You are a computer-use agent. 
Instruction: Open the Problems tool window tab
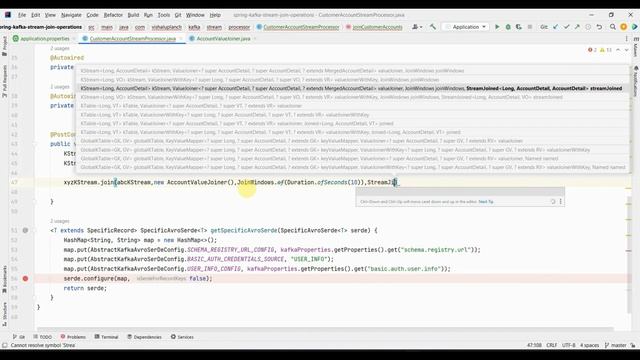click(73, 337)
